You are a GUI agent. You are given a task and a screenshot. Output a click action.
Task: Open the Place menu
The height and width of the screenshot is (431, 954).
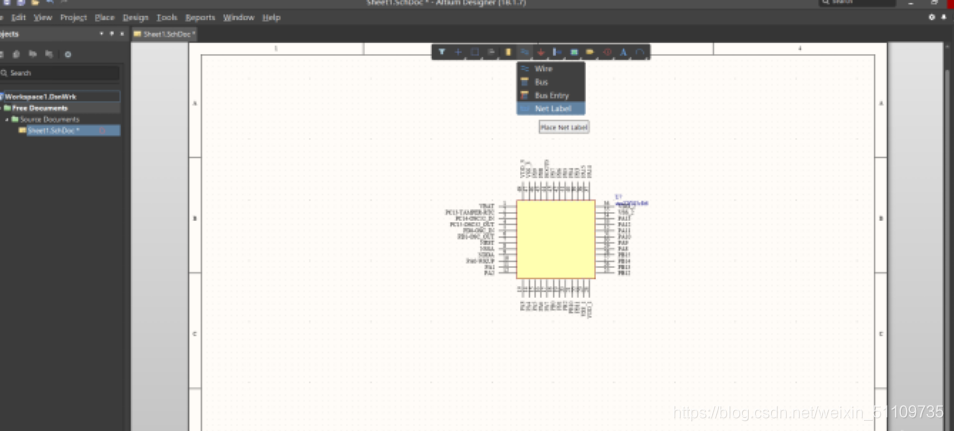point(105,18)
